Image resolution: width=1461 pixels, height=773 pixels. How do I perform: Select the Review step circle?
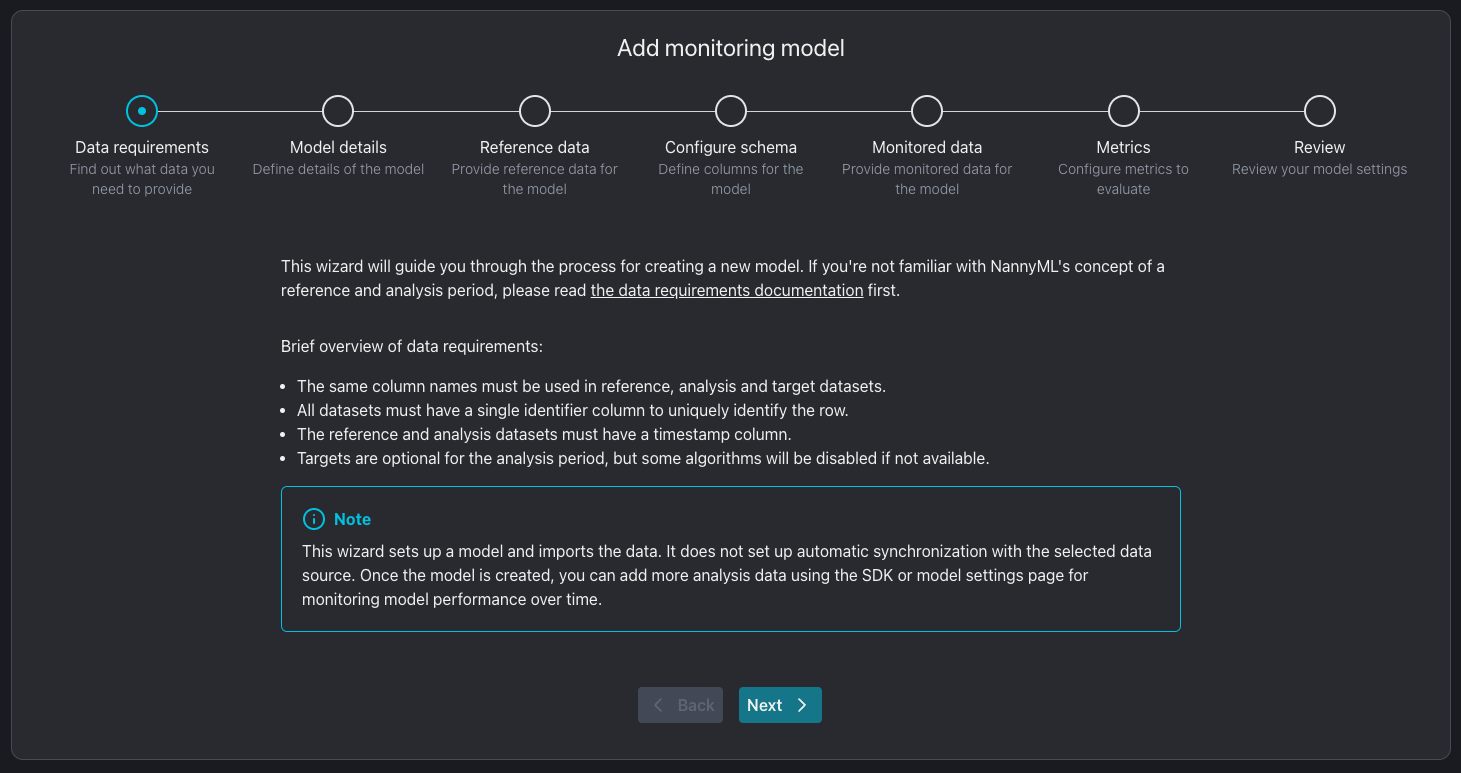point(1320,111)
